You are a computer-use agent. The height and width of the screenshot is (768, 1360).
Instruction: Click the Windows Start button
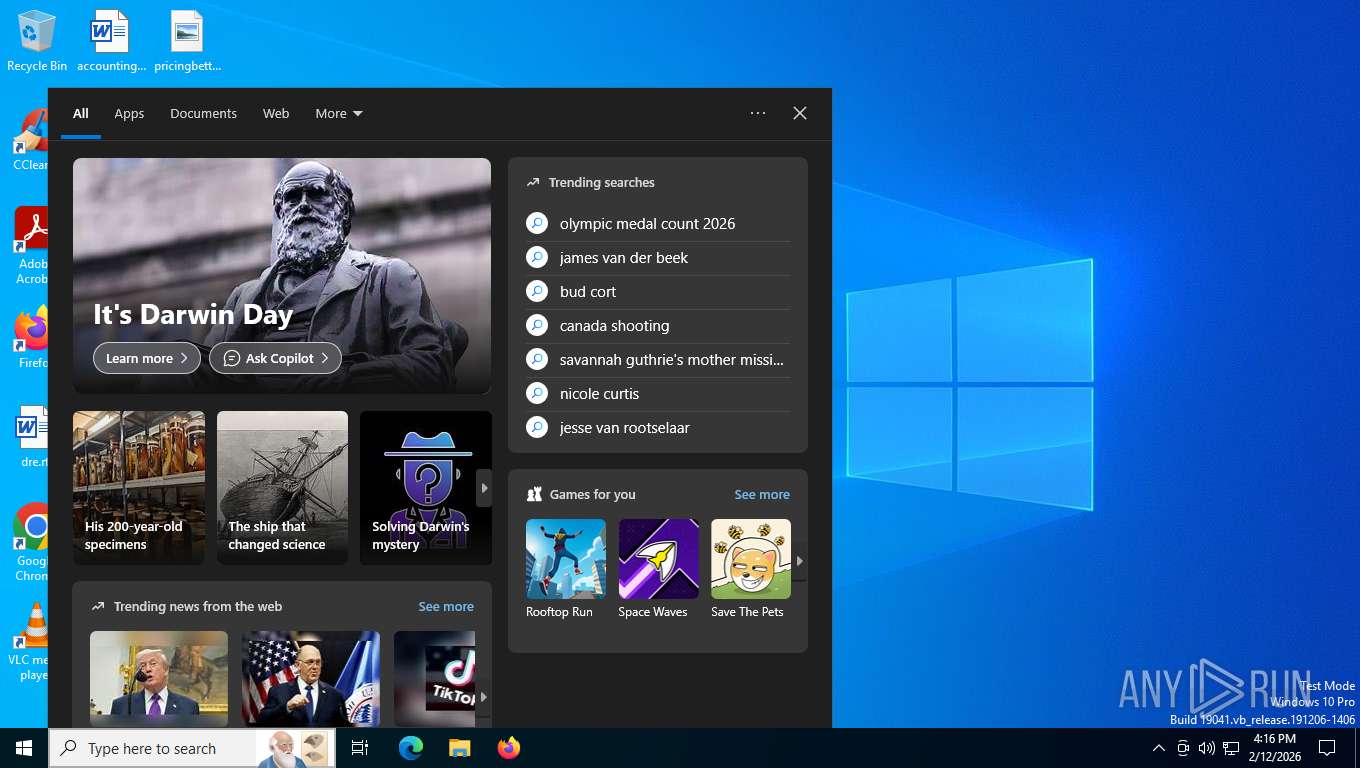(24, 748)
